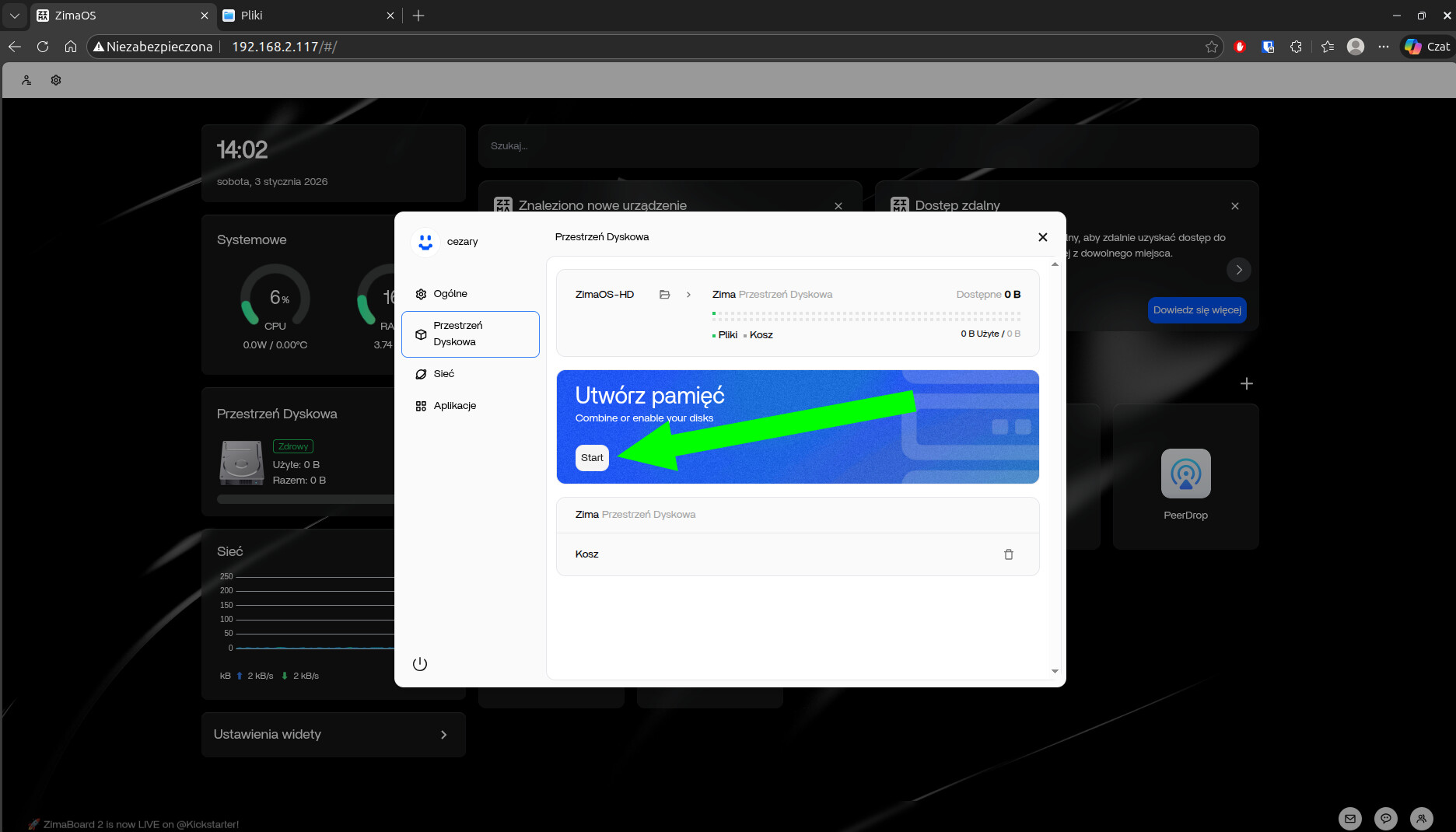Image resolution: width=1456 pixels, height=832 pixels.
Task: Click the trash icon in Kosz row
Action: coord(1009,554)
